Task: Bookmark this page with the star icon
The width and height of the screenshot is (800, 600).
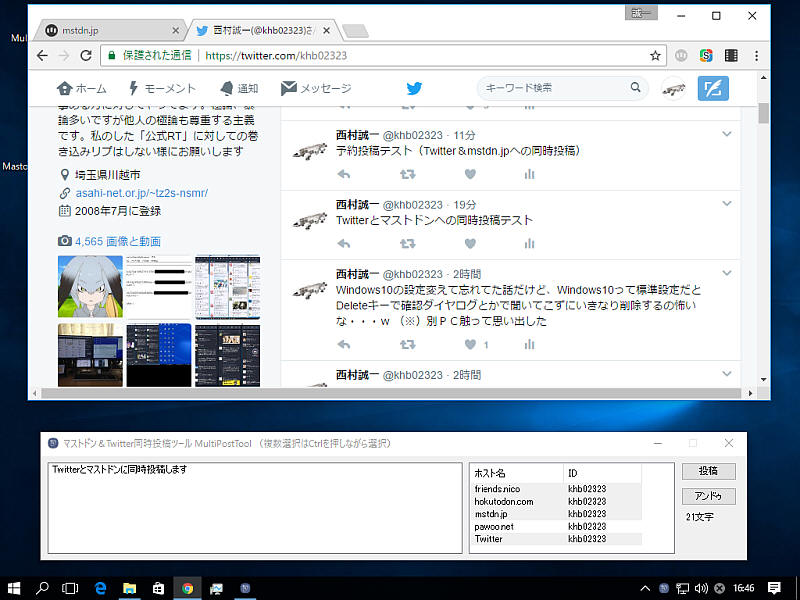Action: click(x=655, y=56)
